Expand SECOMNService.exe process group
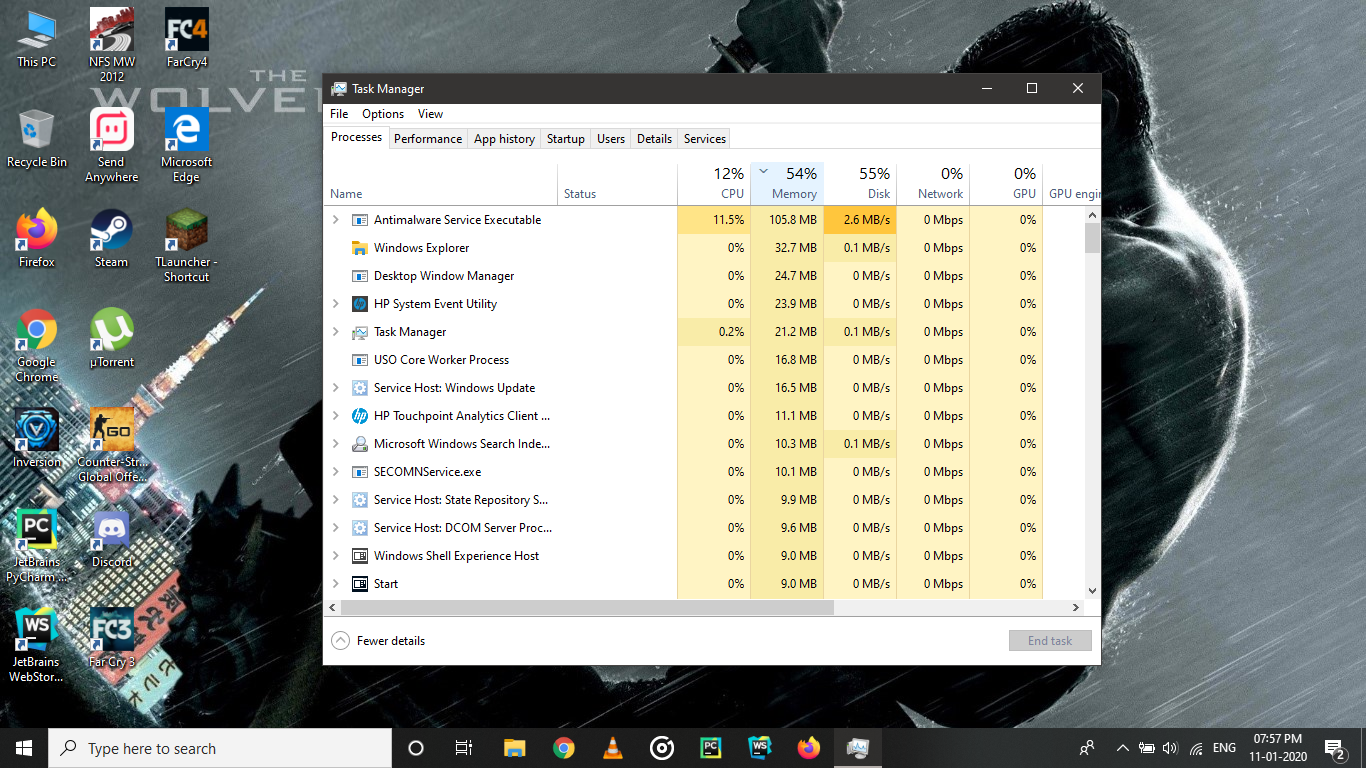Image resolution: width=1366 pixels, height=768 pixels. coord(336,472)
